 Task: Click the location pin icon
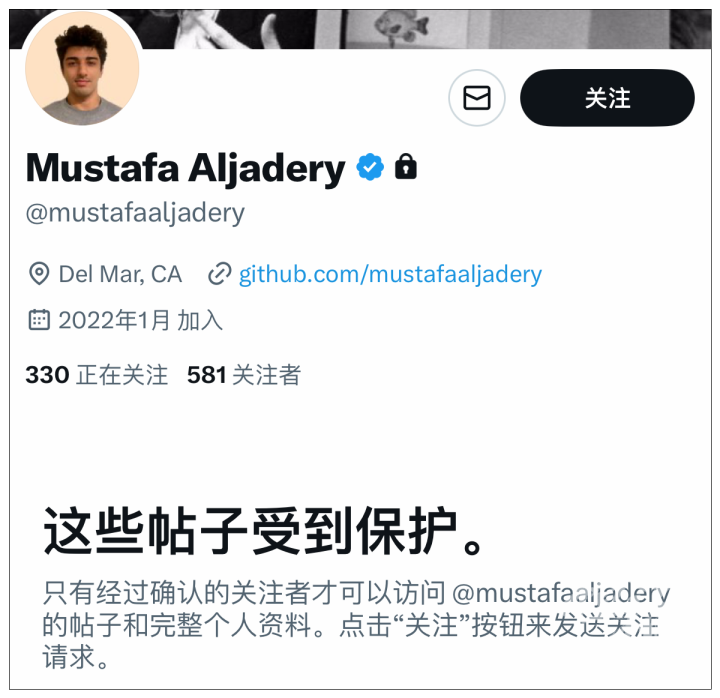39,274
